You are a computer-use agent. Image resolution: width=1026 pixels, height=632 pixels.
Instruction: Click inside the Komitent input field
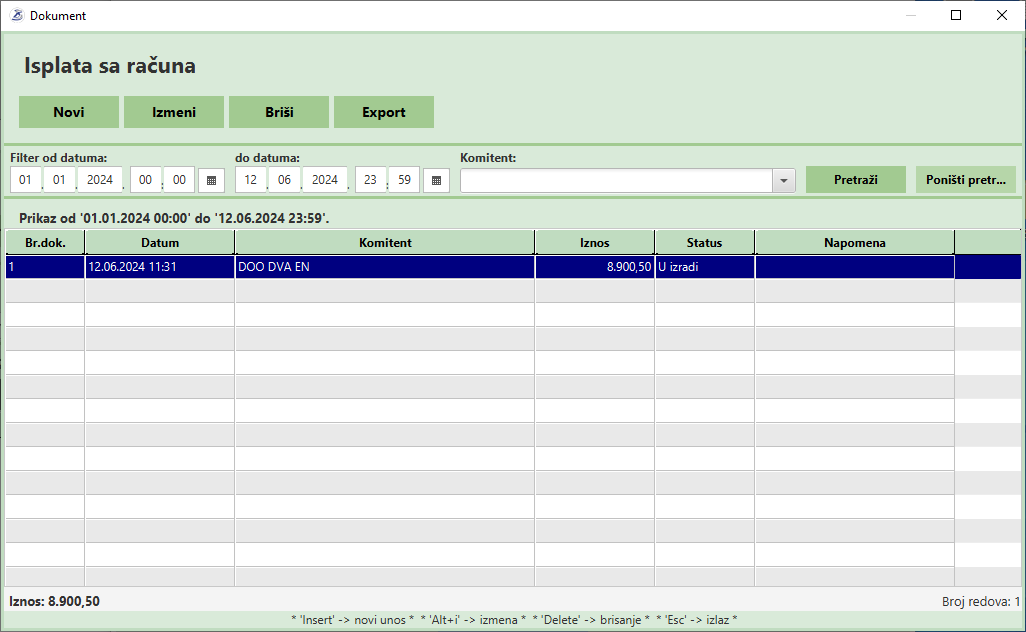click(615, 180)
